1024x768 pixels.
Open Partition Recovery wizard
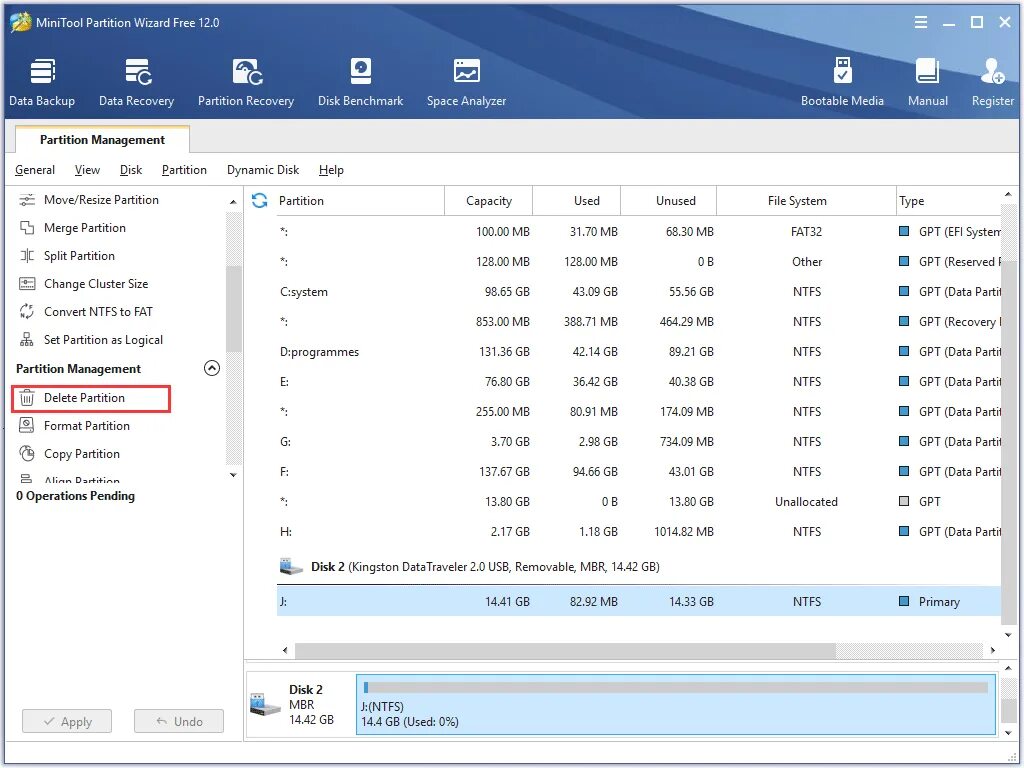(246, 82)
